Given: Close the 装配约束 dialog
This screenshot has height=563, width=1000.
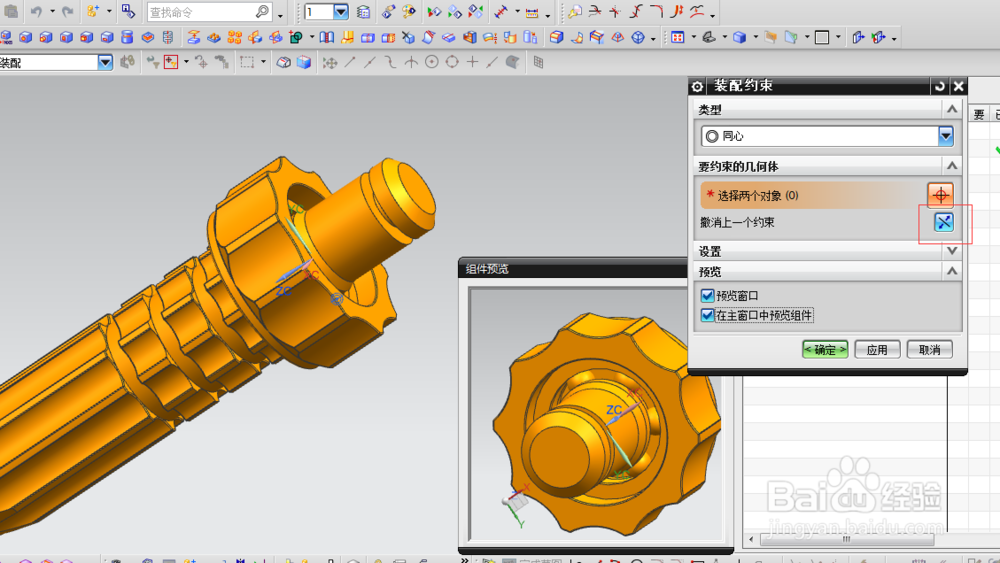Looking at the screenshot, I should pos(958,86).
